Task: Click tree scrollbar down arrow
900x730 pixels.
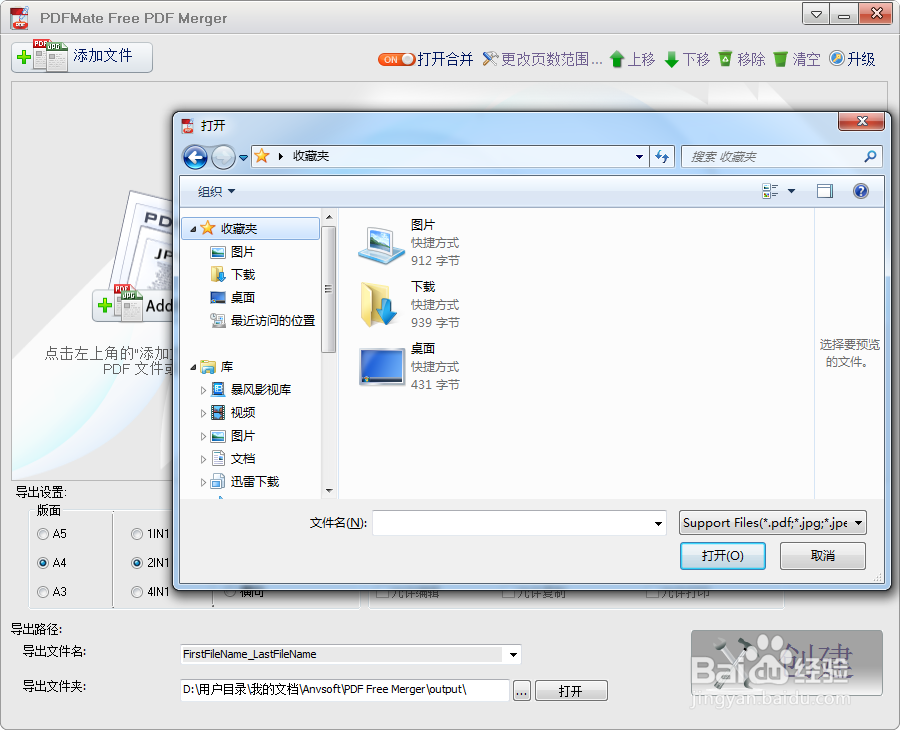Action: pos(329,491)
